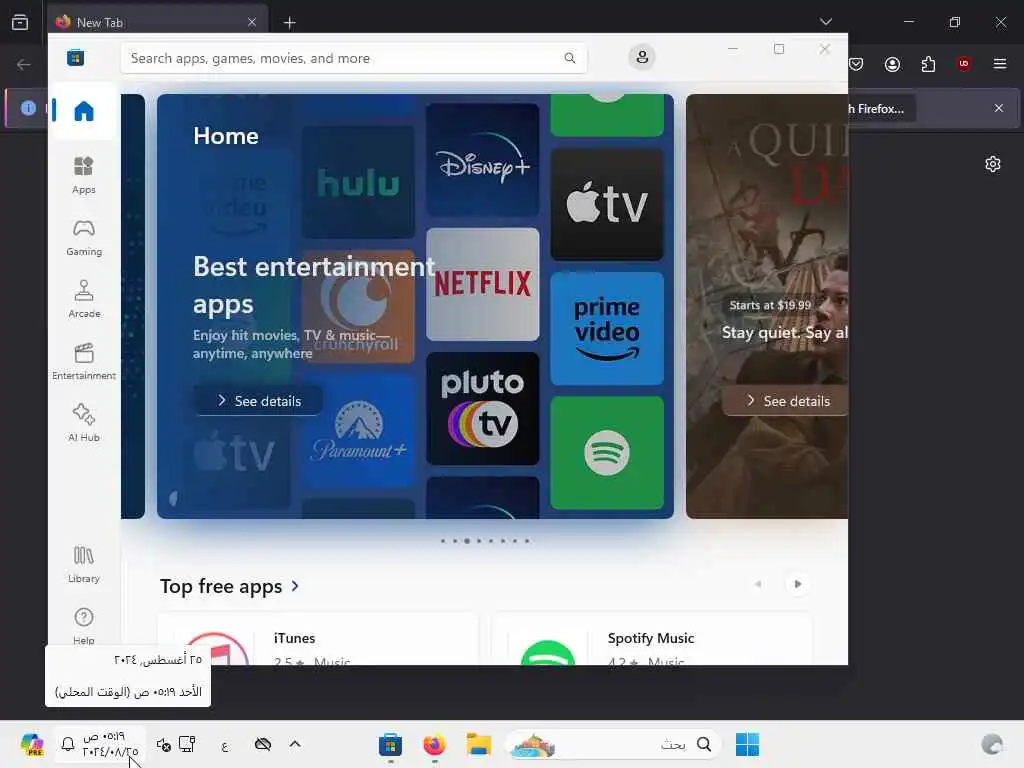
Task: Click the Disney+ tile in banner
Action: 483,160
